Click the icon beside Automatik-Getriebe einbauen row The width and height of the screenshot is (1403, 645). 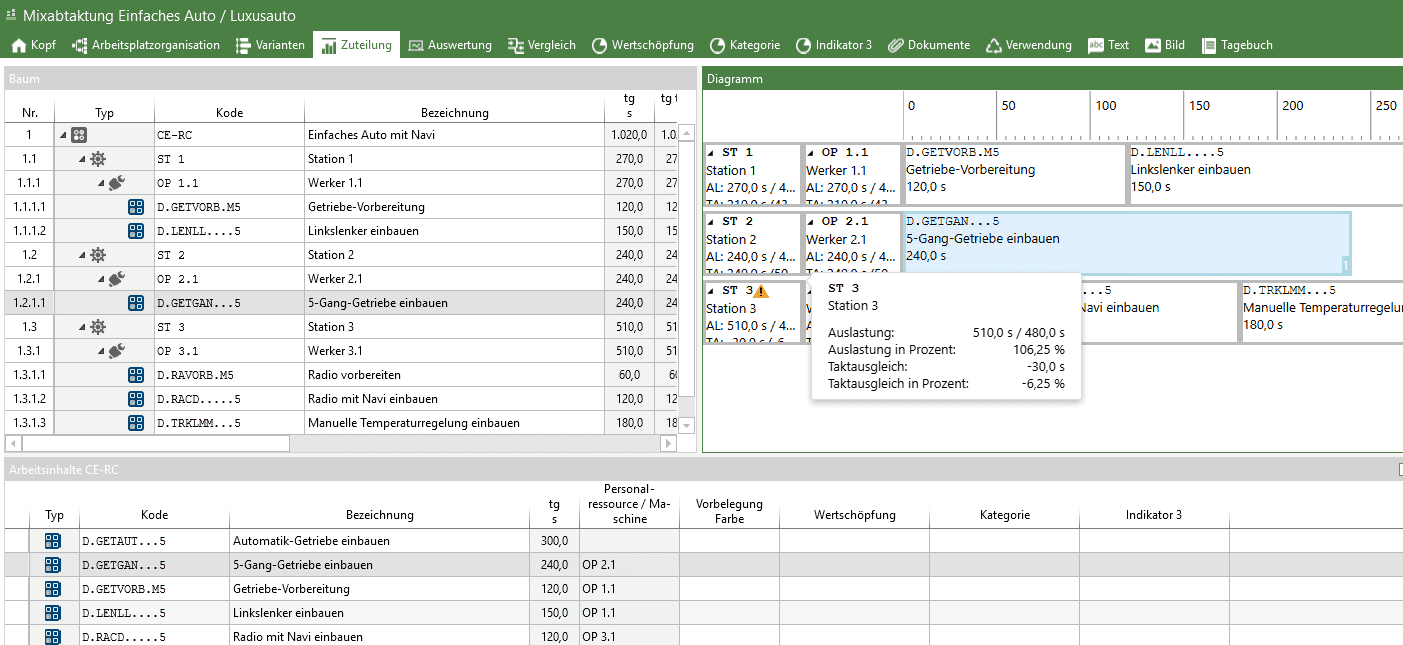click(x=53, y=541)
